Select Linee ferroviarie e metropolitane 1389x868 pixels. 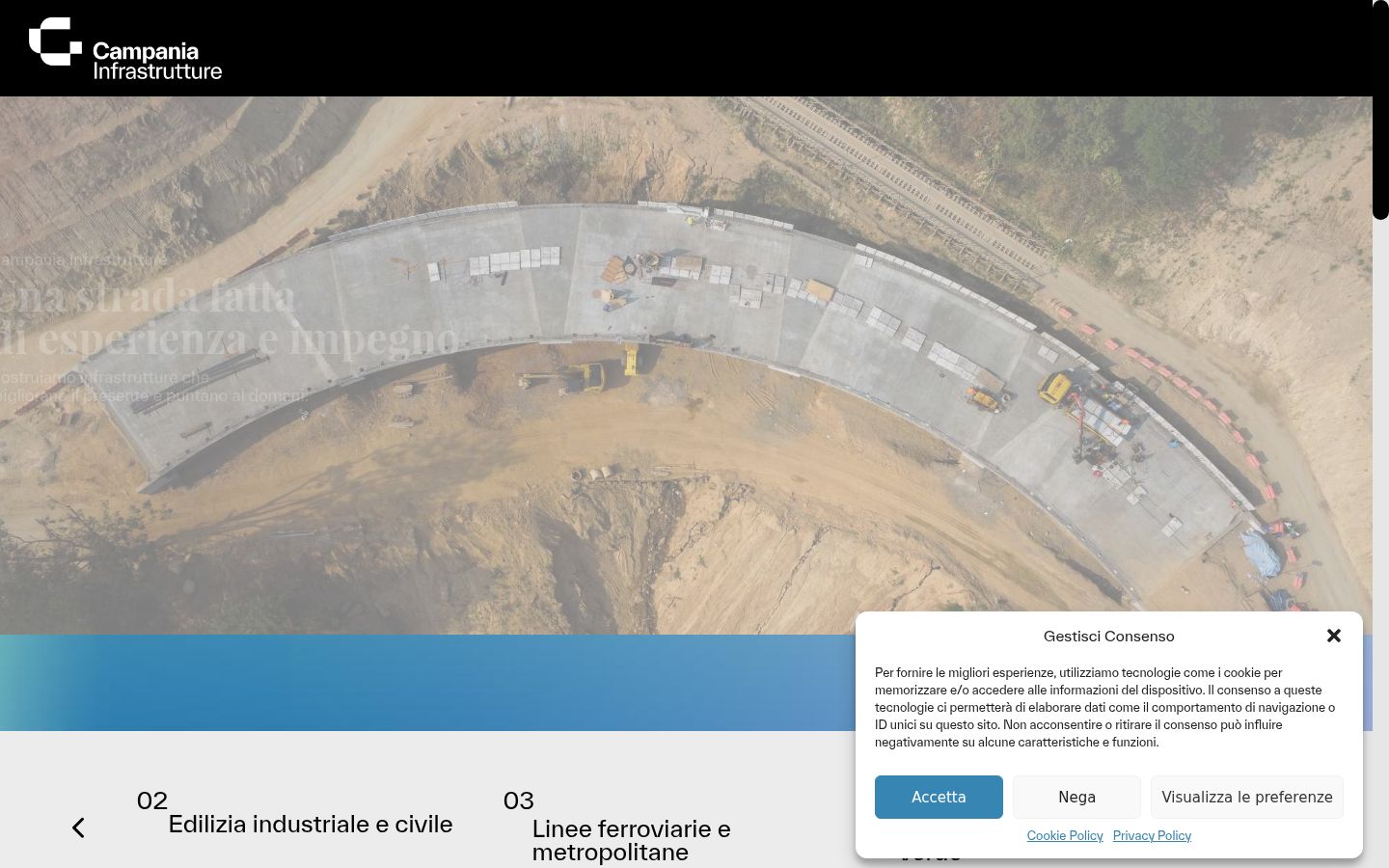coord(632,840)
